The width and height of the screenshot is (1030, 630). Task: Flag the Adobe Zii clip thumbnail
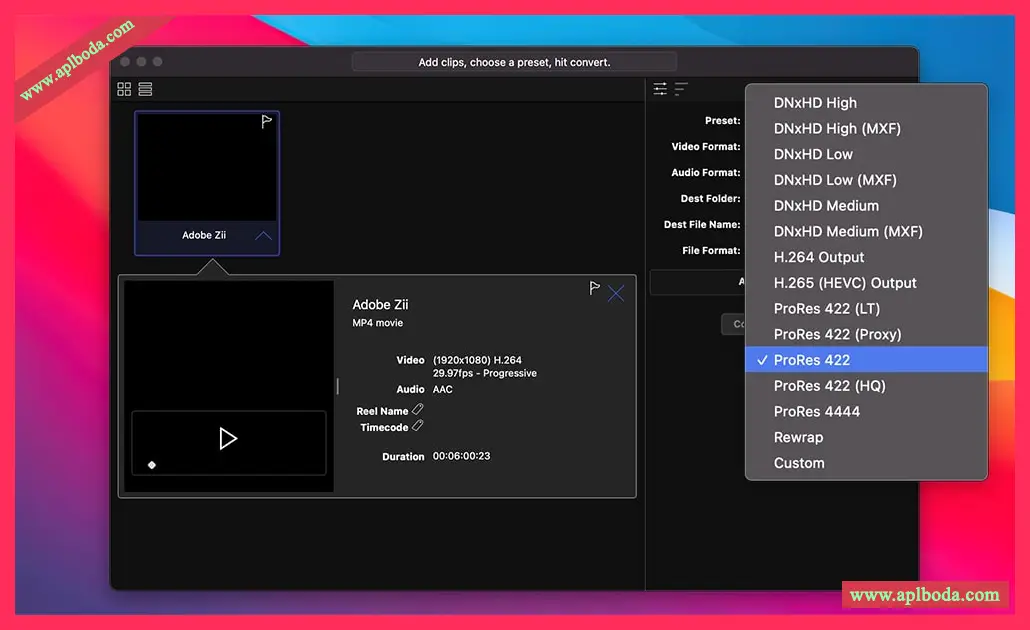[266, 122]
